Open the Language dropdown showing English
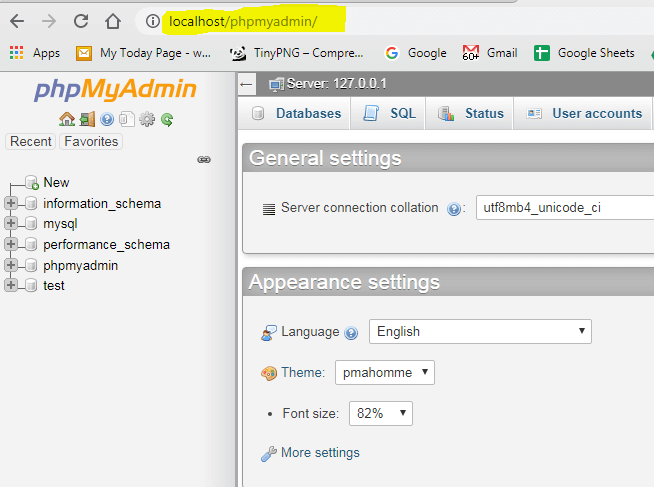Image resolution: width=654 pixels, height=487 pixels. pos(480,331)
